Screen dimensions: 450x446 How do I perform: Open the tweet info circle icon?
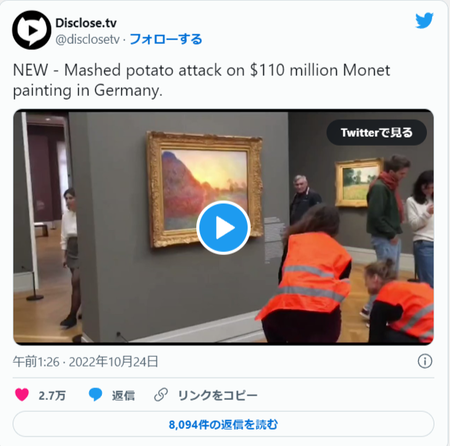pyautogui.click(x=425, y=361)
